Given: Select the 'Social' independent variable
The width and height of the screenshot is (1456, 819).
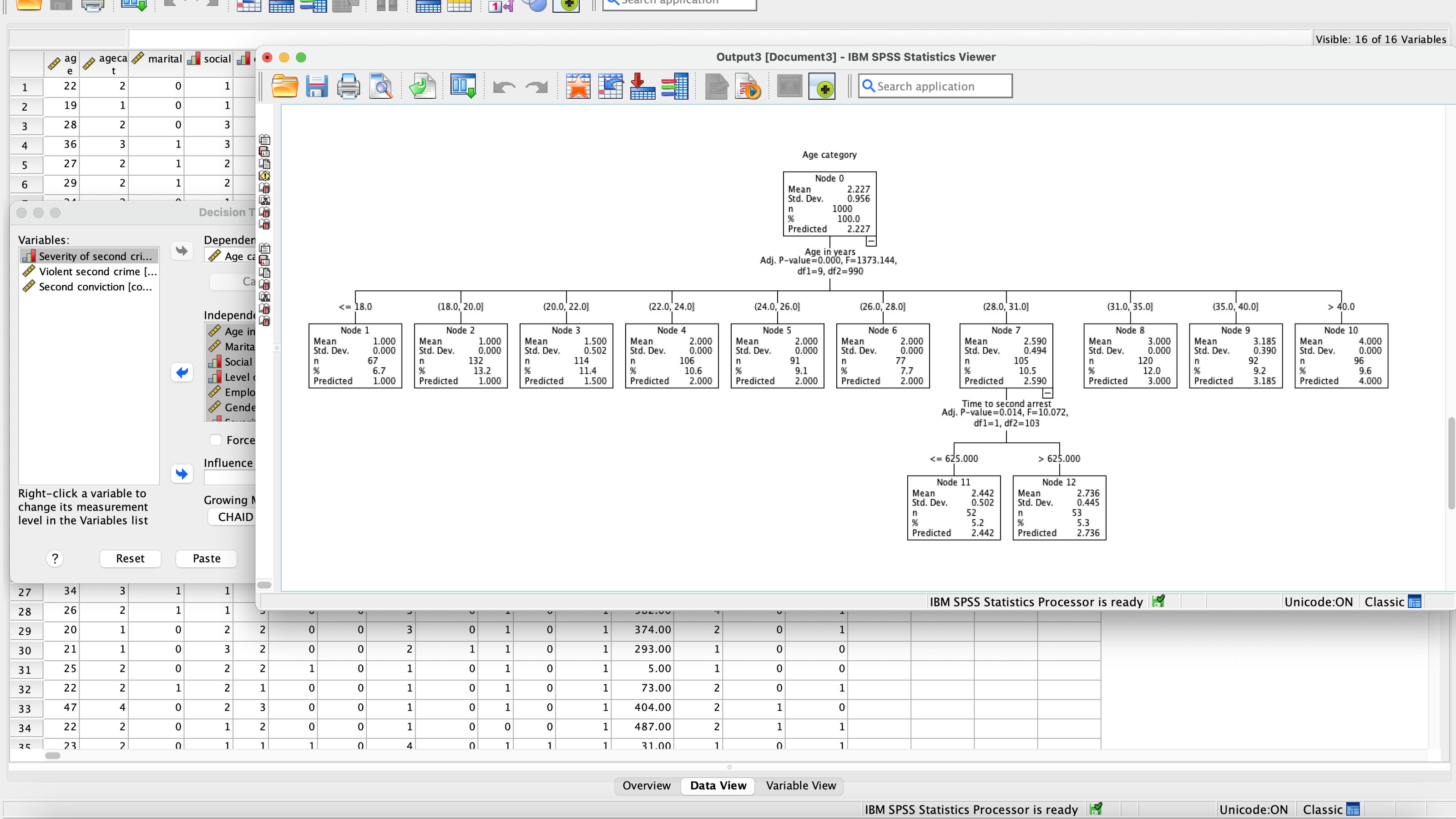Looking at the screenshot, I should click(x=231, y=362).
